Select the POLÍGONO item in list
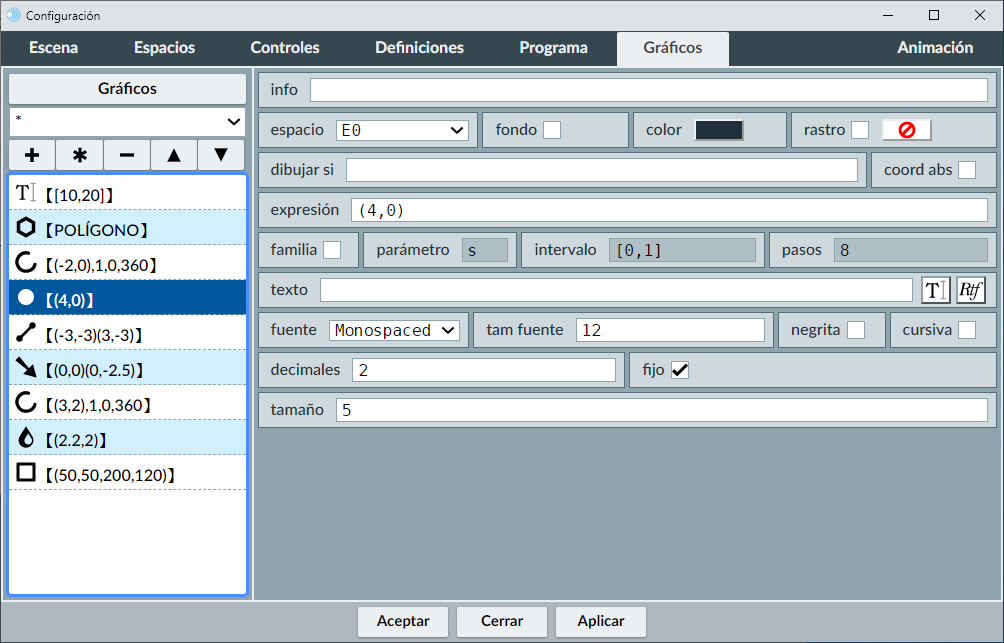The image size is (1004, 643). 127,229
